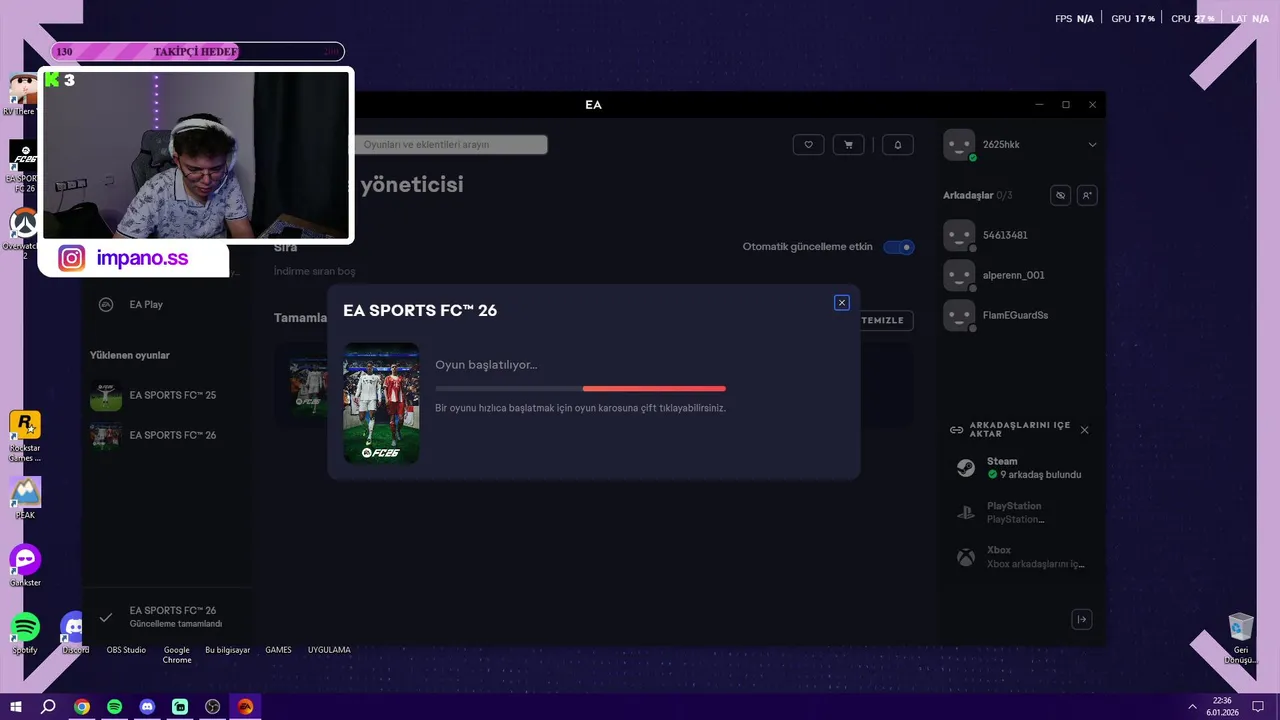Image resolution: width=1280 pixels, height=720 pixels.
Task: Click the impano.ss Instagram overlay label
Action: point(142,259)
